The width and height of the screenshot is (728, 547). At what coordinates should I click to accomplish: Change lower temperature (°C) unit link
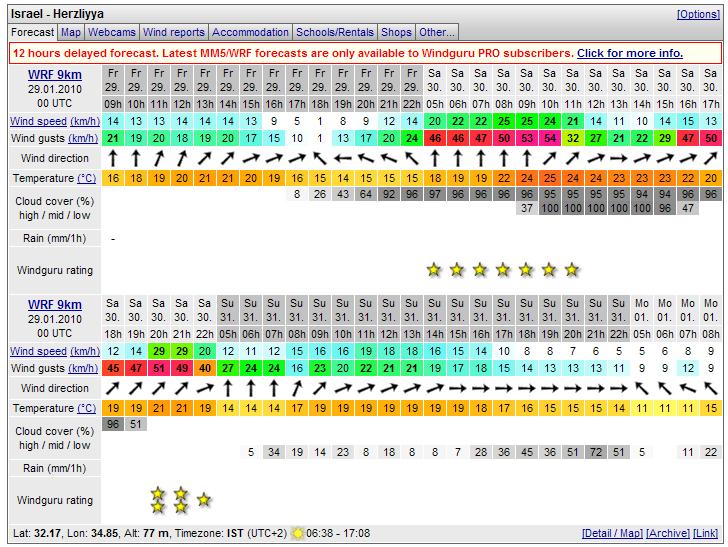[x=86, y=408]
